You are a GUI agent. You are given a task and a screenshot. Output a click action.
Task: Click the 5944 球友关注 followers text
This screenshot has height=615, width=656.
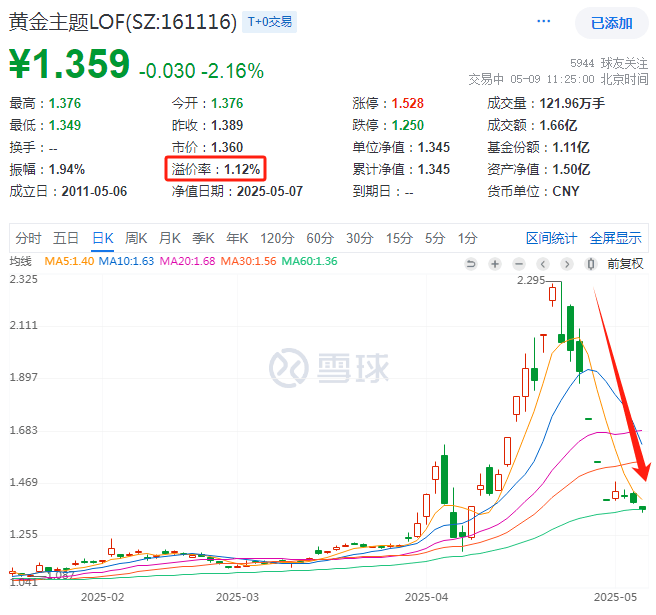609,64
